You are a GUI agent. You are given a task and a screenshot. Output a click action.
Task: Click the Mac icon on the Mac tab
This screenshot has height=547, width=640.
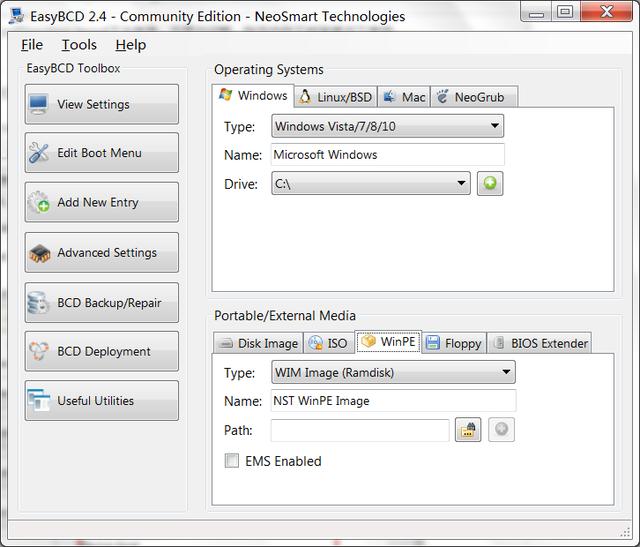(x=389, y=97)
